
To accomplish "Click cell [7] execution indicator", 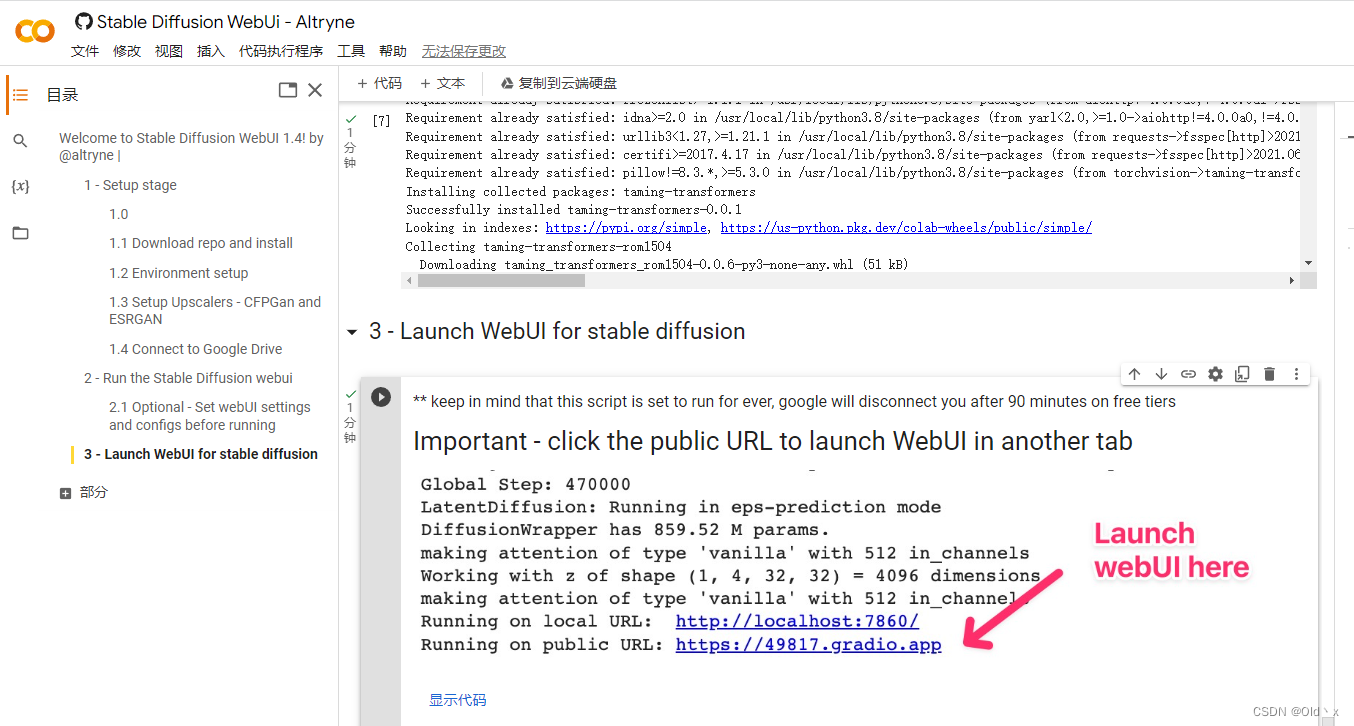I will pos(381,121).
